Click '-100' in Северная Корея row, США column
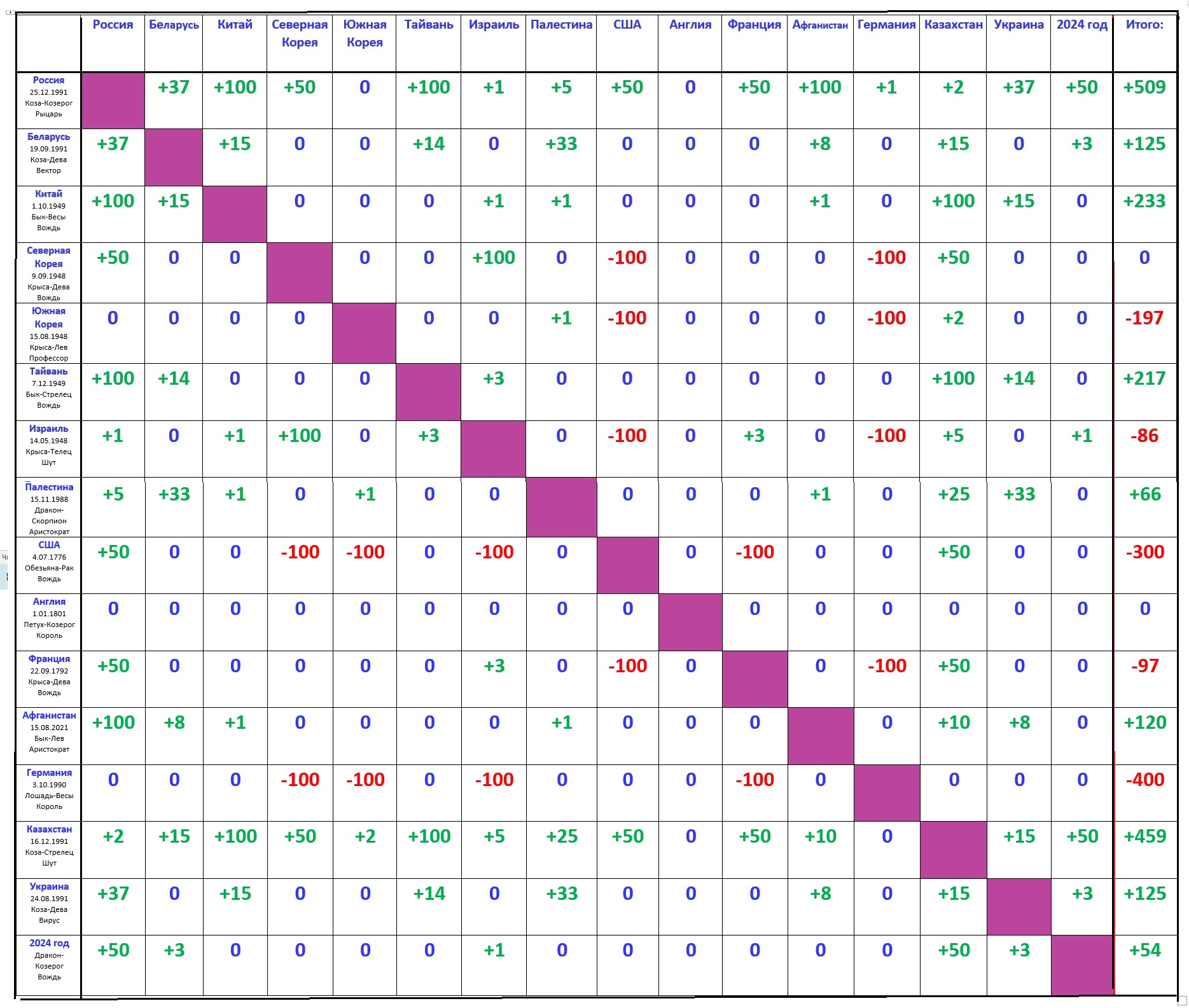 coord(627,258)
